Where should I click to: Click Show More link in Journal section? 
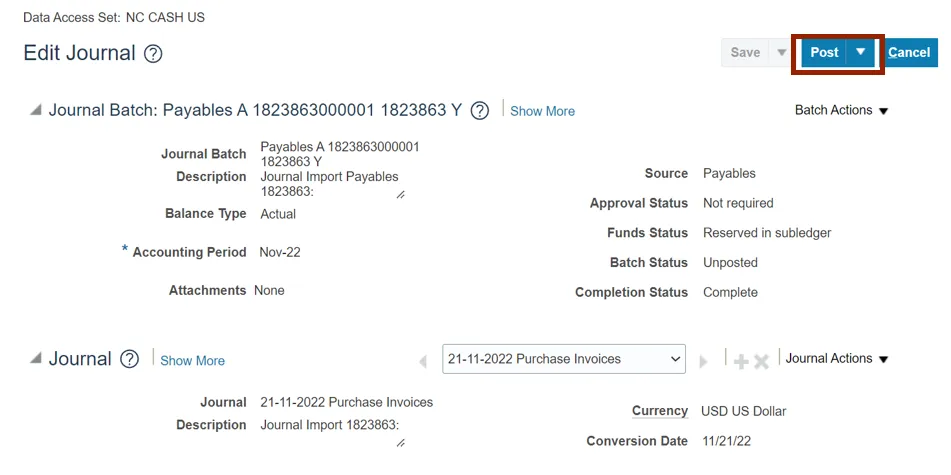click(192, 361)
